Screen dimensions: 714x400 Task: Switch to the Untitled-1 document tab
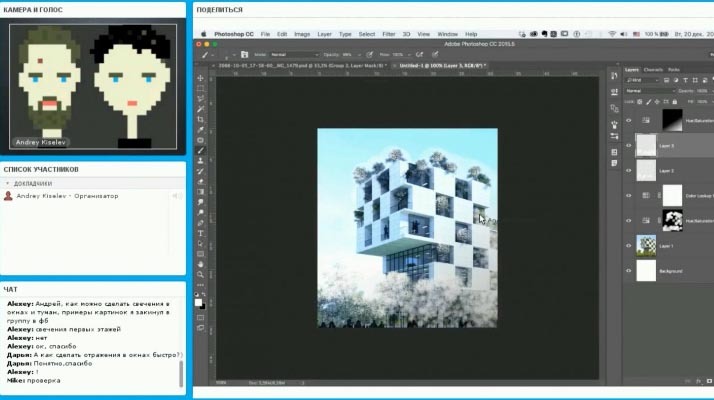coord(443,66)
